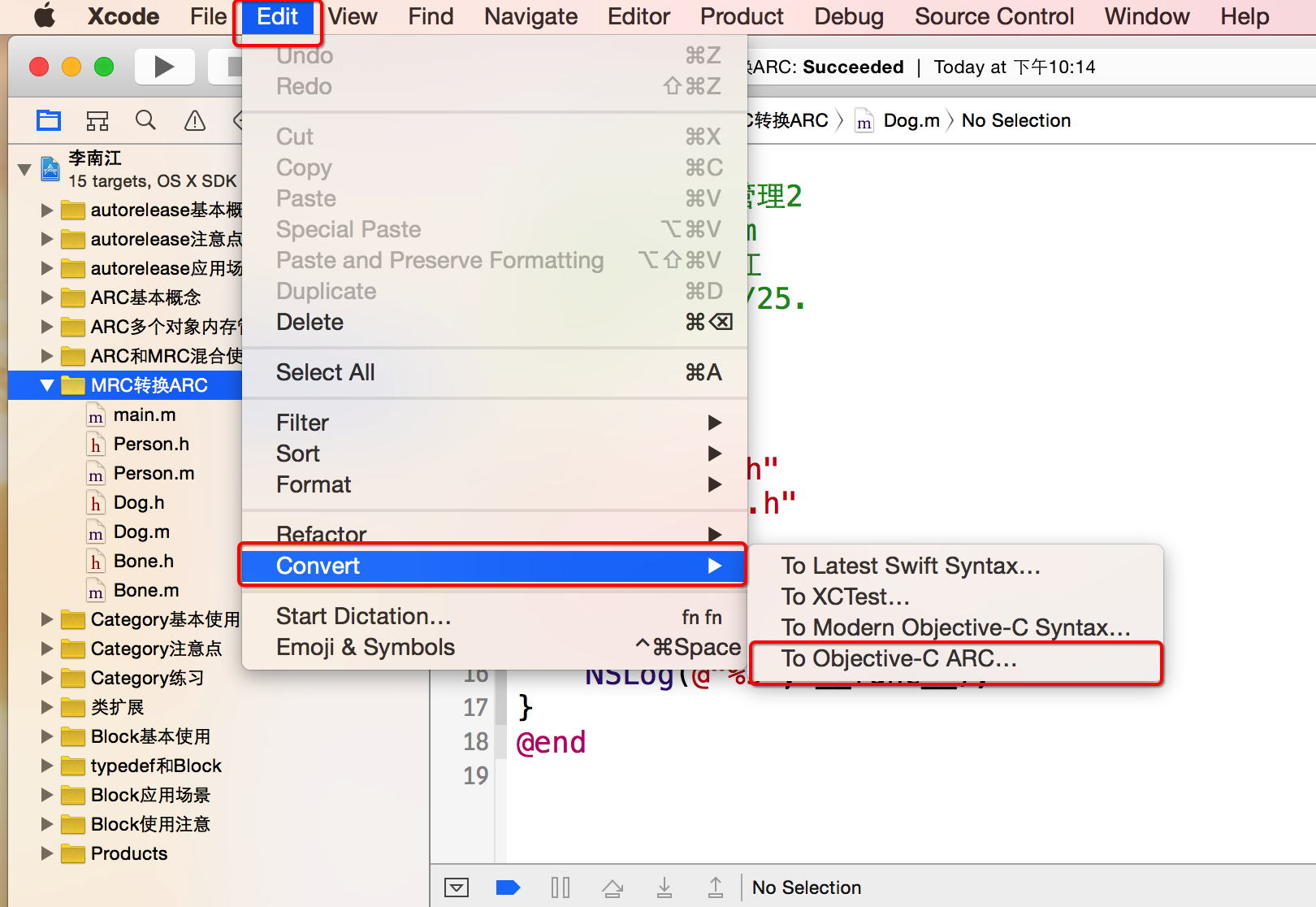Expand the ARC基本概念 folder
The image size is (1316, 907).
pos(47,298)
